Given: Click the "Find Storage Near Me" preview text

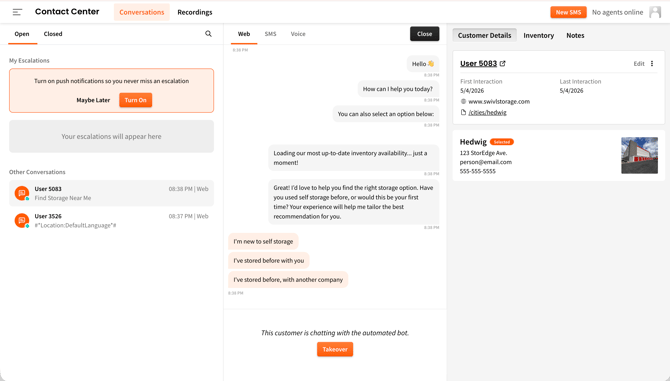Looking at the screenshot, I should point(63,198).
